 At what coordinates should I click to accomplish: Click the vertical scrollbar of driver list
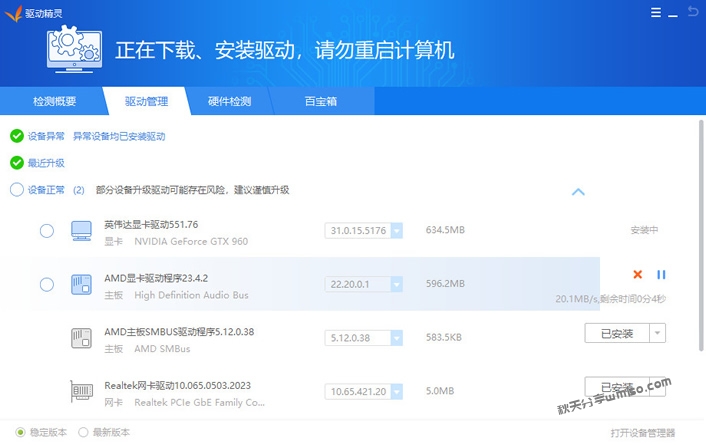(x=701, y=235)
